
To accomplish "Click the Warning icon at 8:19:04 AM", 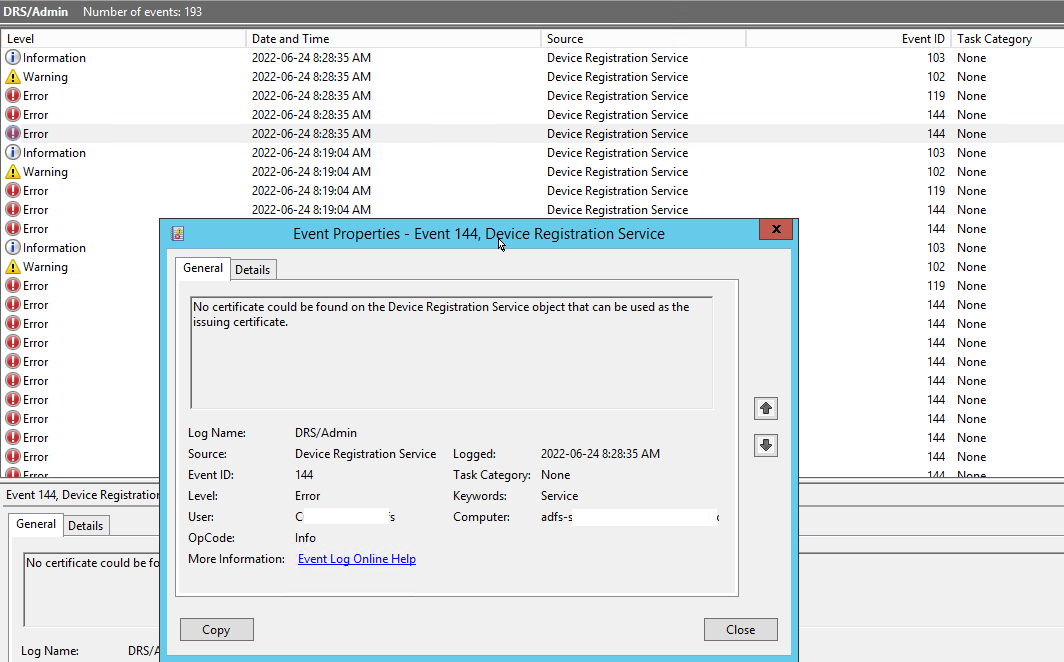I will 11,171.
